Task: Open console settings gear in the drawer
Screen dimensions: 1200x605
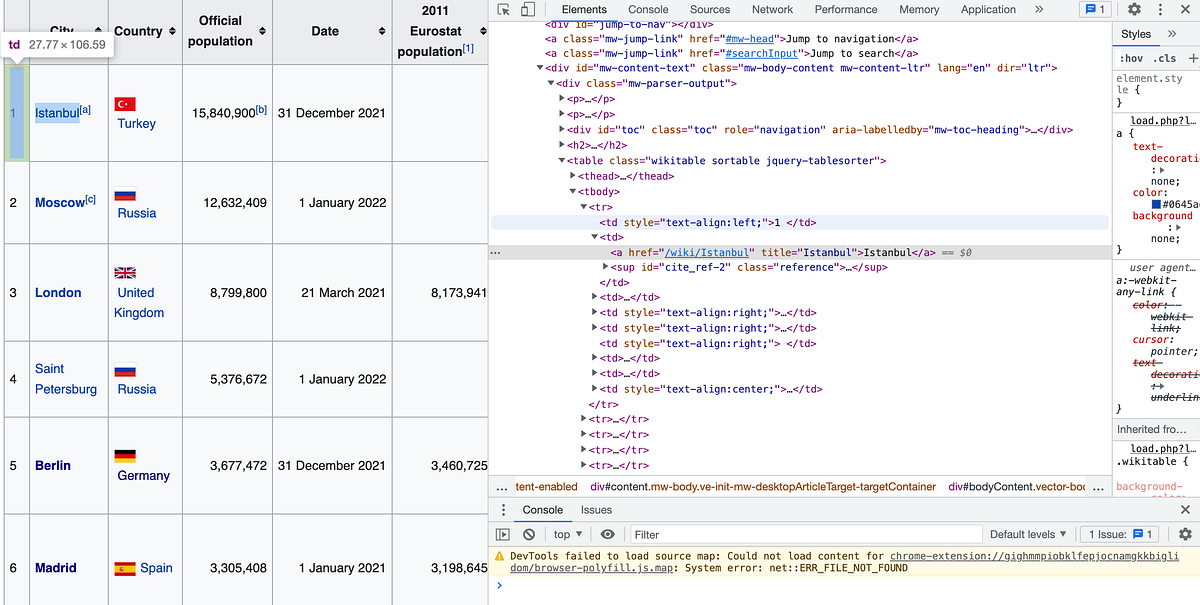Action: (1183, 534)
